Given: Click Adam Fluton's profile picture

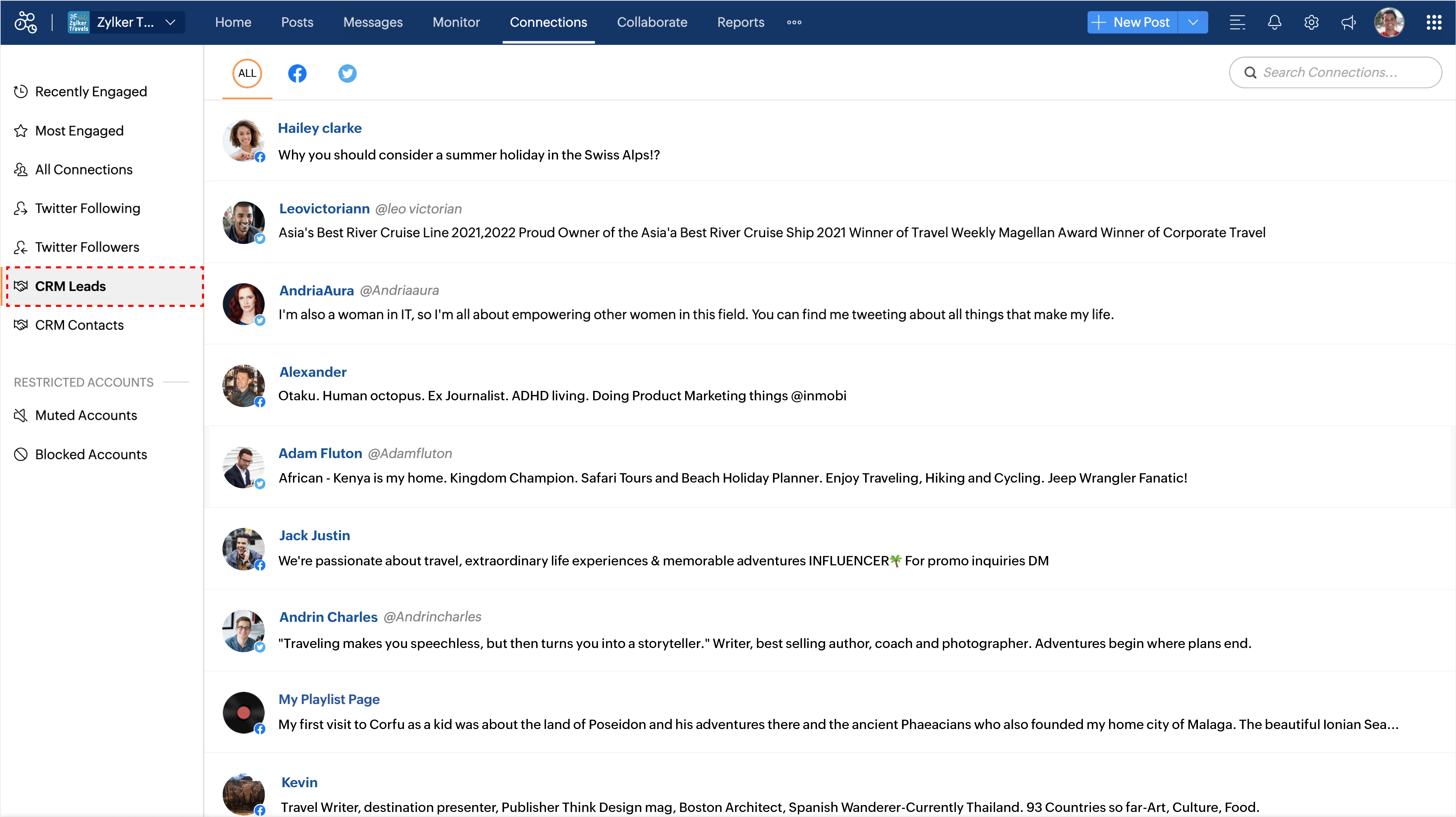Looking at the screenshot, I should tap(243, 467).
